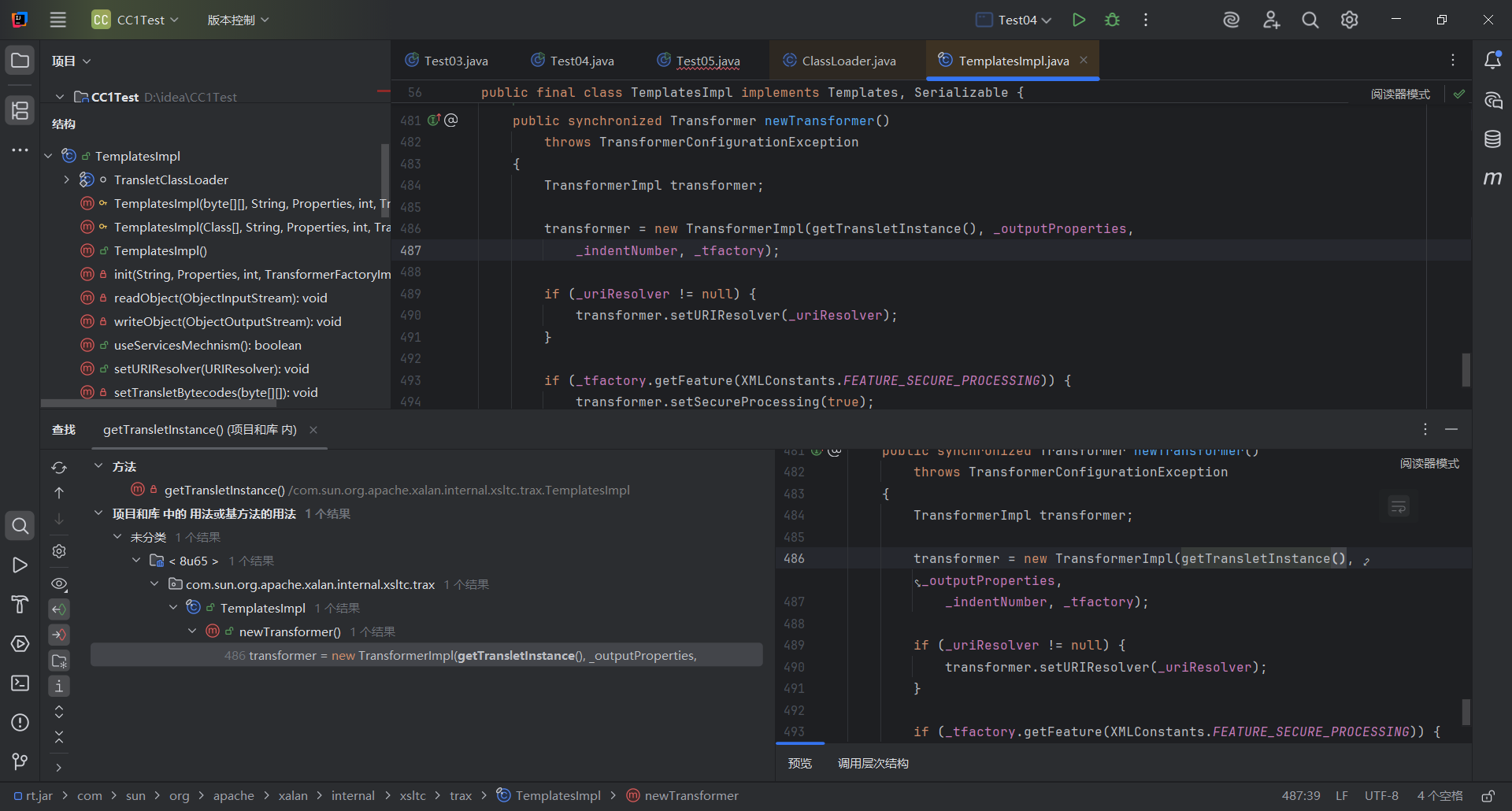Rerun the find usages search

(59, 468)
